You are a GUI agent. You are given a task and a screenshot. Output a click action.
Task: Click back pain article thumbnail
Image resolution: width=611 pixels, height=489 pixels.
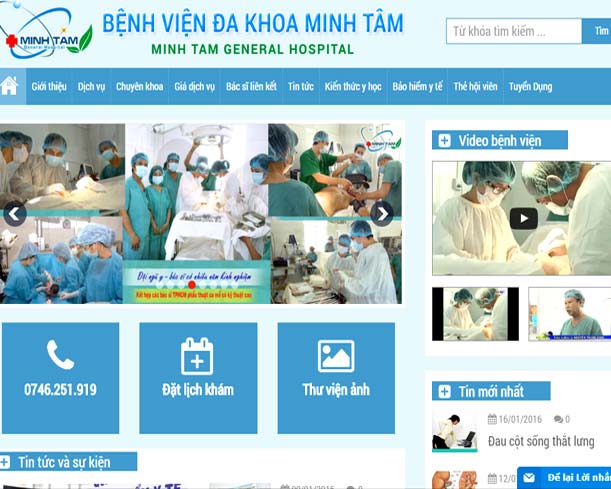pos(454,431)
